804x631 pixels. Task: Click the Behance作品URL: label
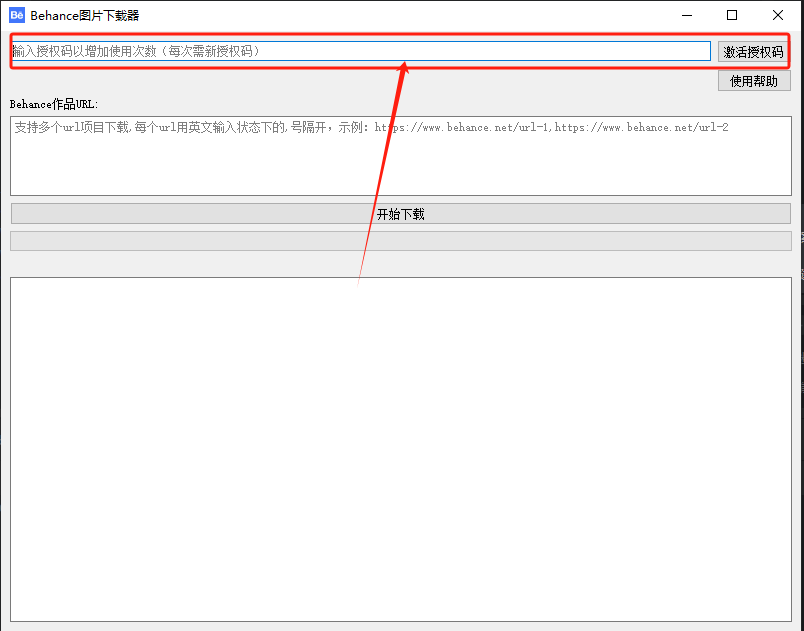[54, 104]
